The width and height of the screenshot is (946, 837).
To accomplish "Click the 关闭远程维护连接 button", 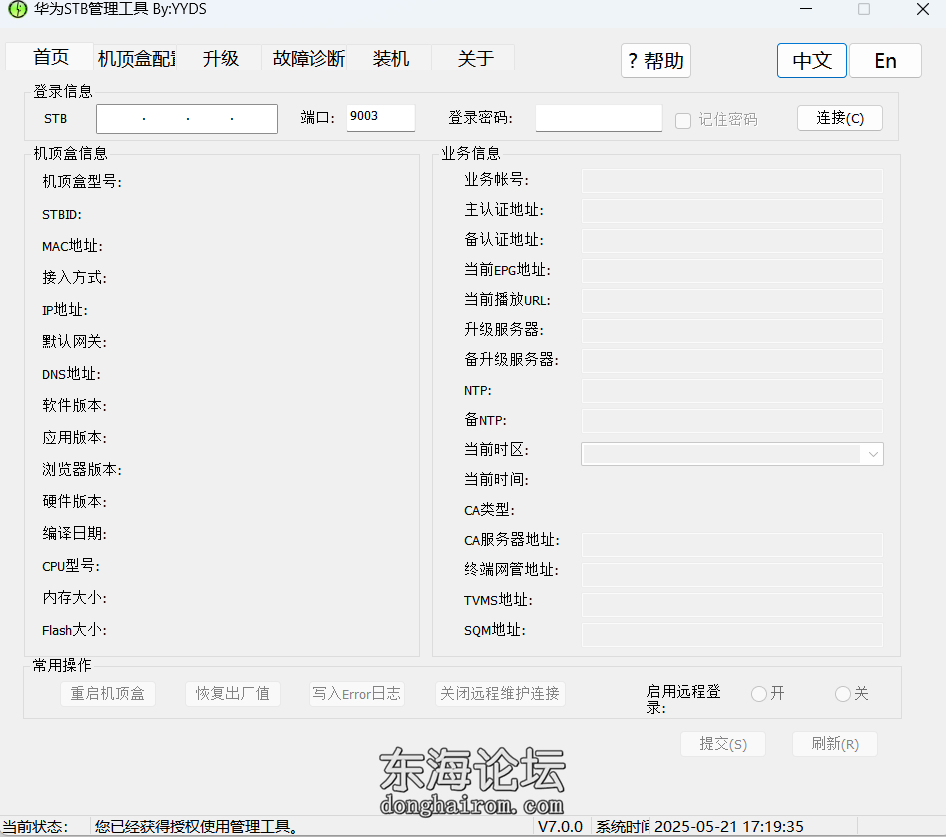I will (x=500, y=693).
